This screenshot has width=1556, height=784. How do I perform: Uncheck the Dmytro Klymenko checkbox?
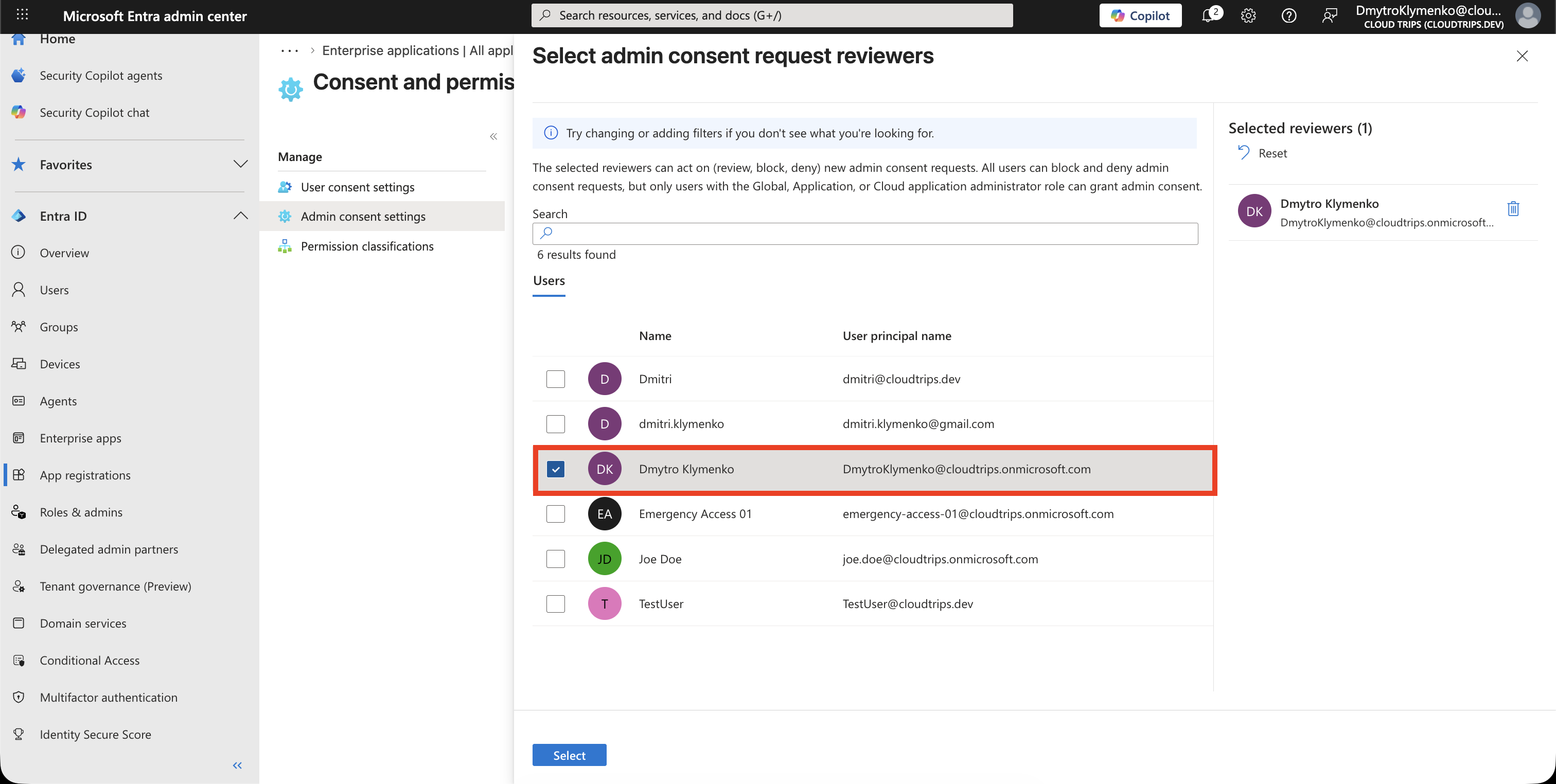point(555,469)
